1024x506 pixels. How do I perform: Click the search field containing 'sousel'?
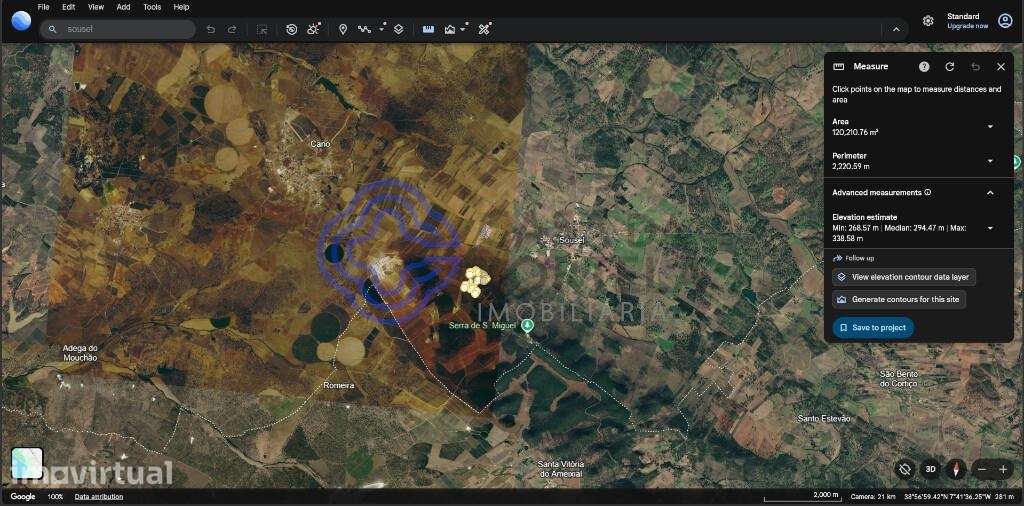pyautogui.click(x=118, y=29)
